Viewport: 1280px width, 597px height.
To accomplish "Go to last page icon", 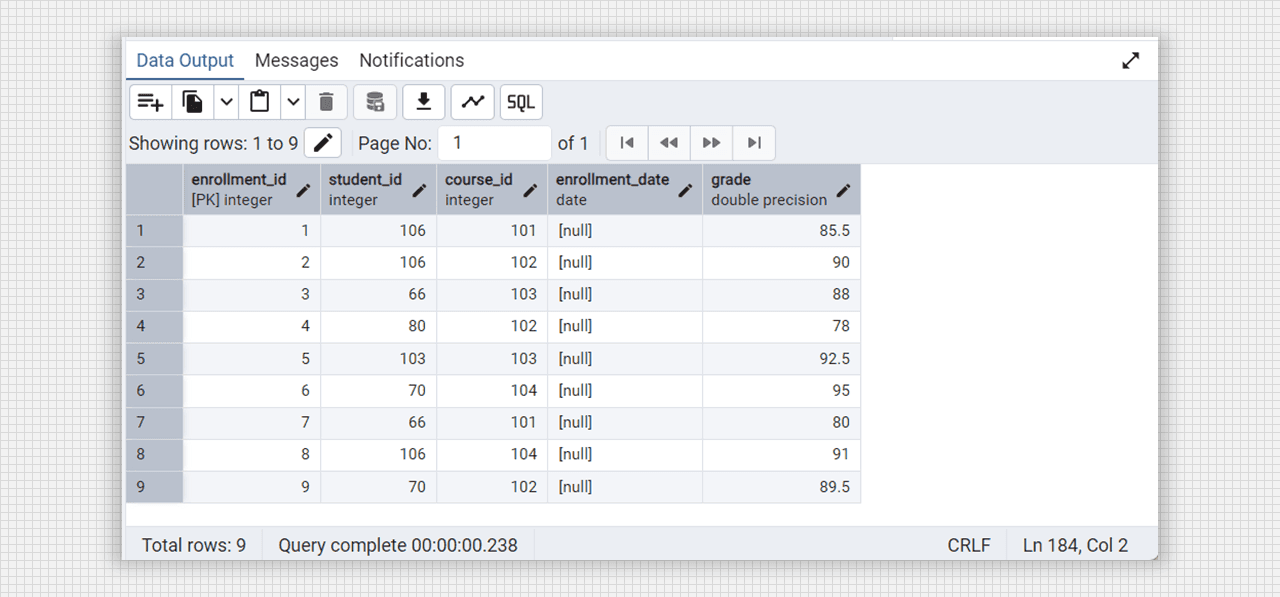I will click(x=754, y=143).
